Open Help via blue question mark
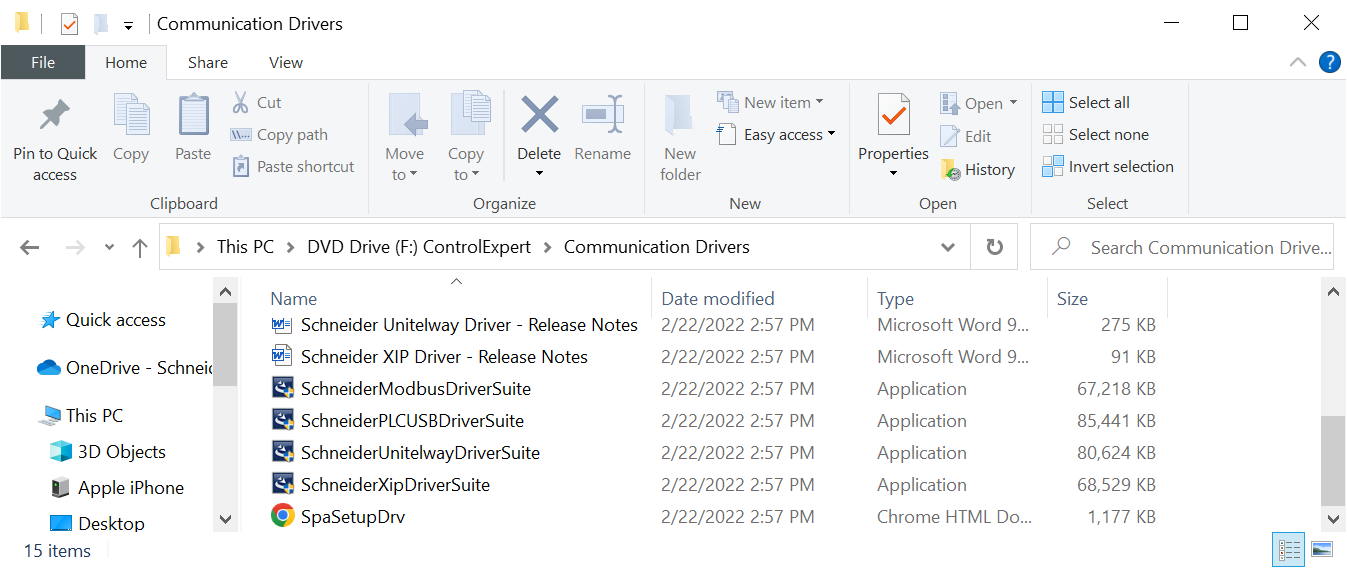1347x568 pixels. 1329,62
